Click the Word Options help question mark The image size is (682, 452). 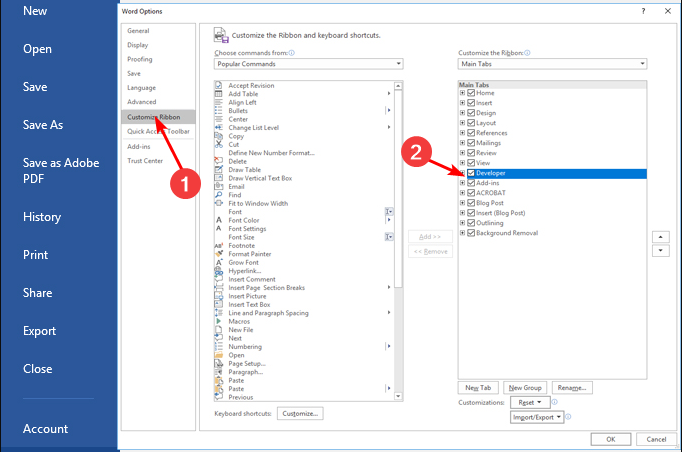click(643, 11)
